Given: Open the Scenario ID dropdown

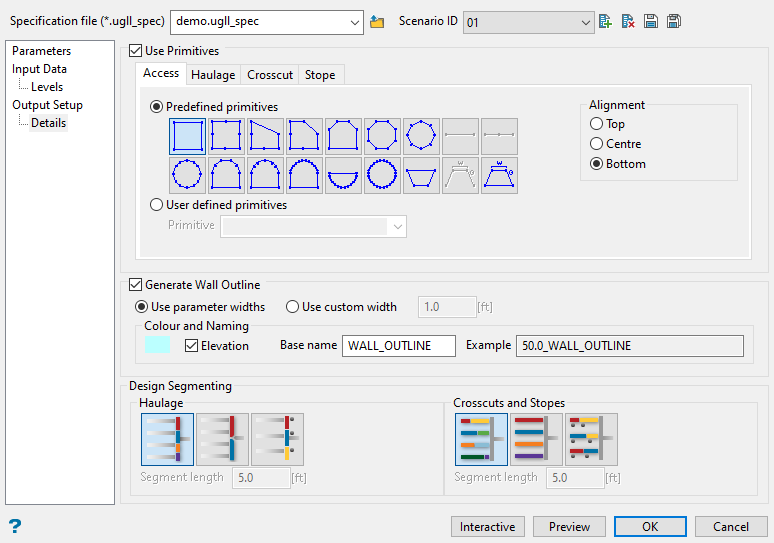Looking at the screenshot, I should click(x=585, y=21).
